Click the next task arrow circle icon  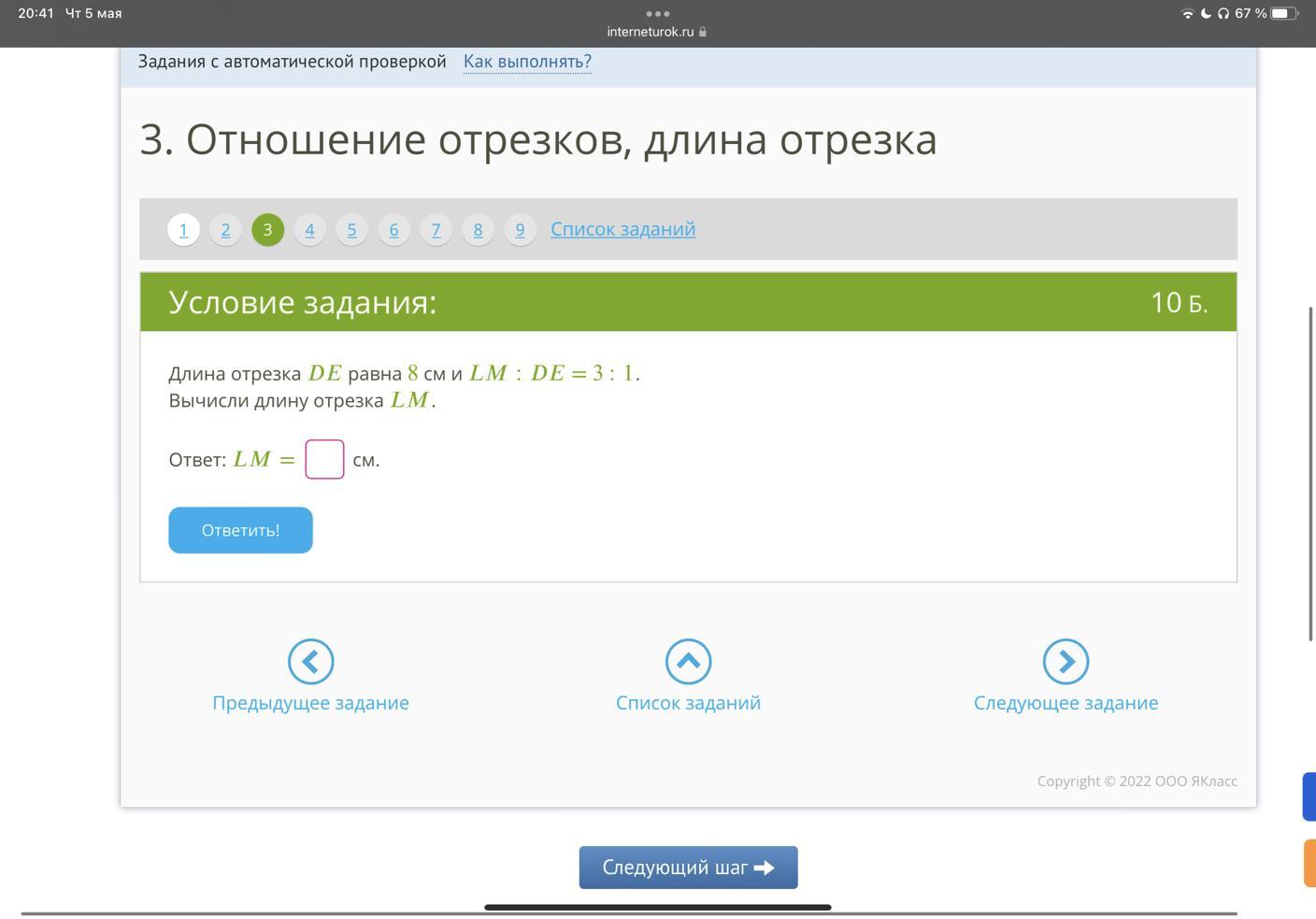(1066, 662)
